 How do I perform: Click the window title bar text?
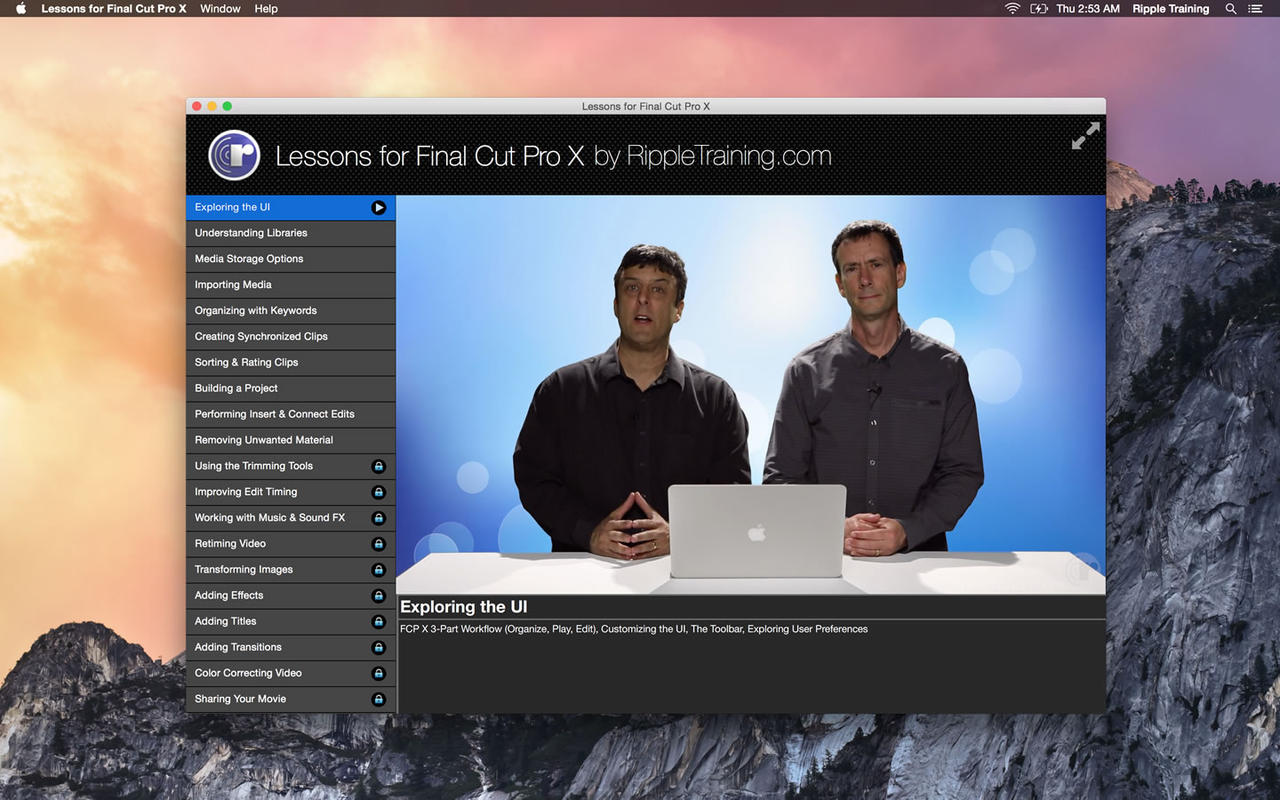(646, 106)
